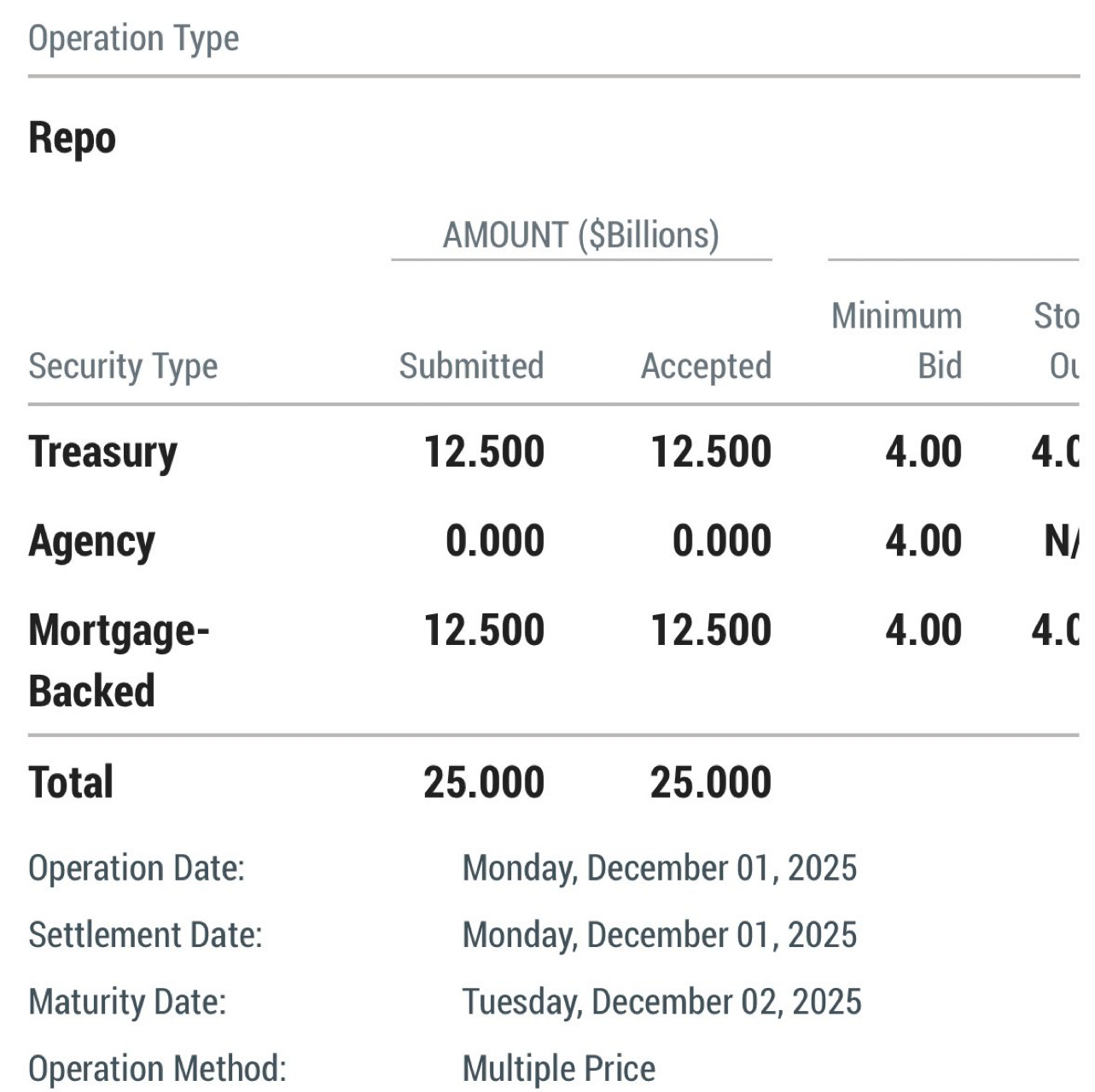
Task: Click the Maturity Date value
Action: point(661,1002)
